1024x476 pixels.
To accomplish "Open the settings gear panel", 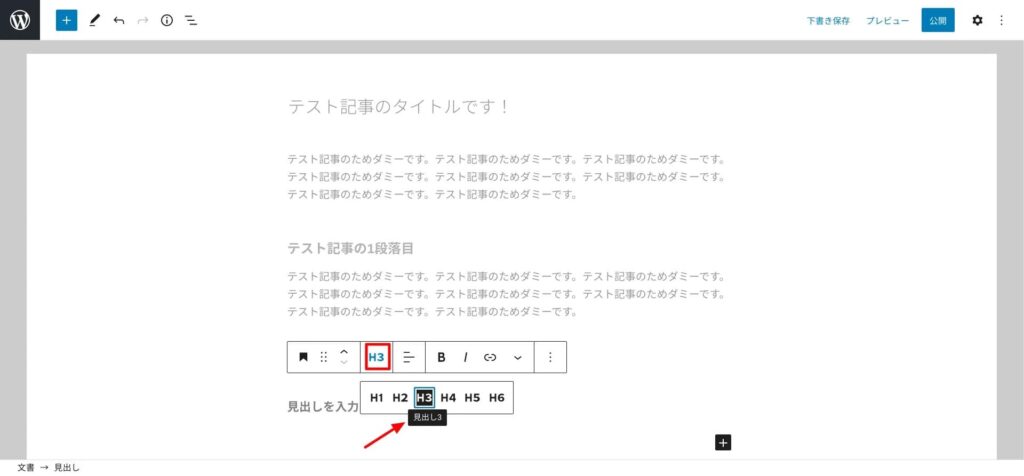I will pos(977,20).
